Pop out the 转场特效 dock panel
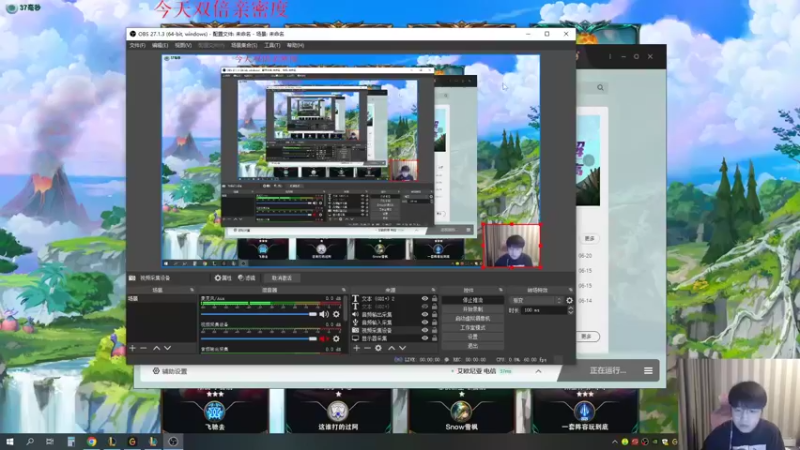 click(x=570, y=290)
